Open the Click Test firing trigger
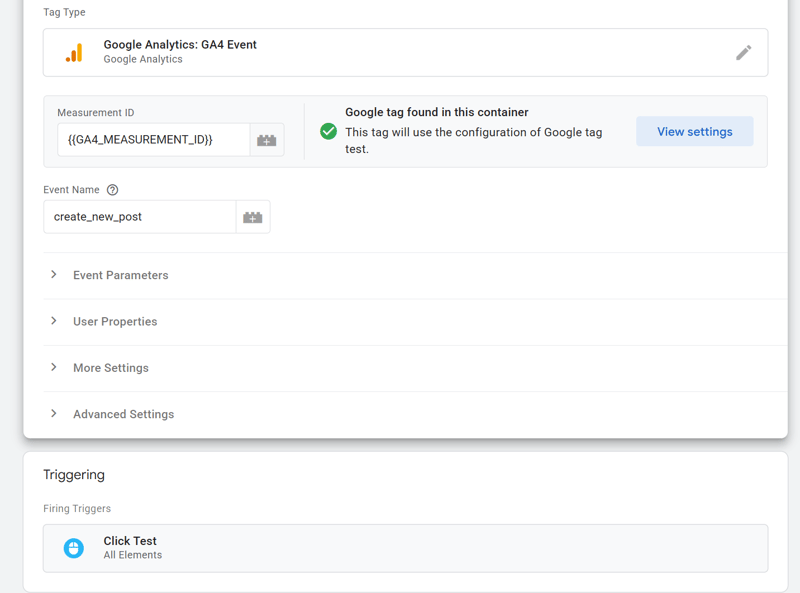 coord(406,548)
